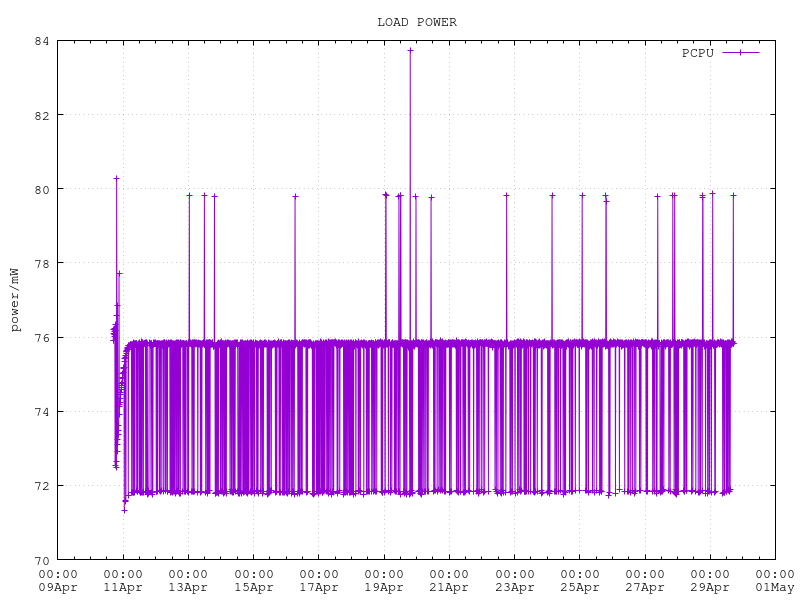Click the 70 y-axis tick label
The image size is (800, 600).
point(42,560)
